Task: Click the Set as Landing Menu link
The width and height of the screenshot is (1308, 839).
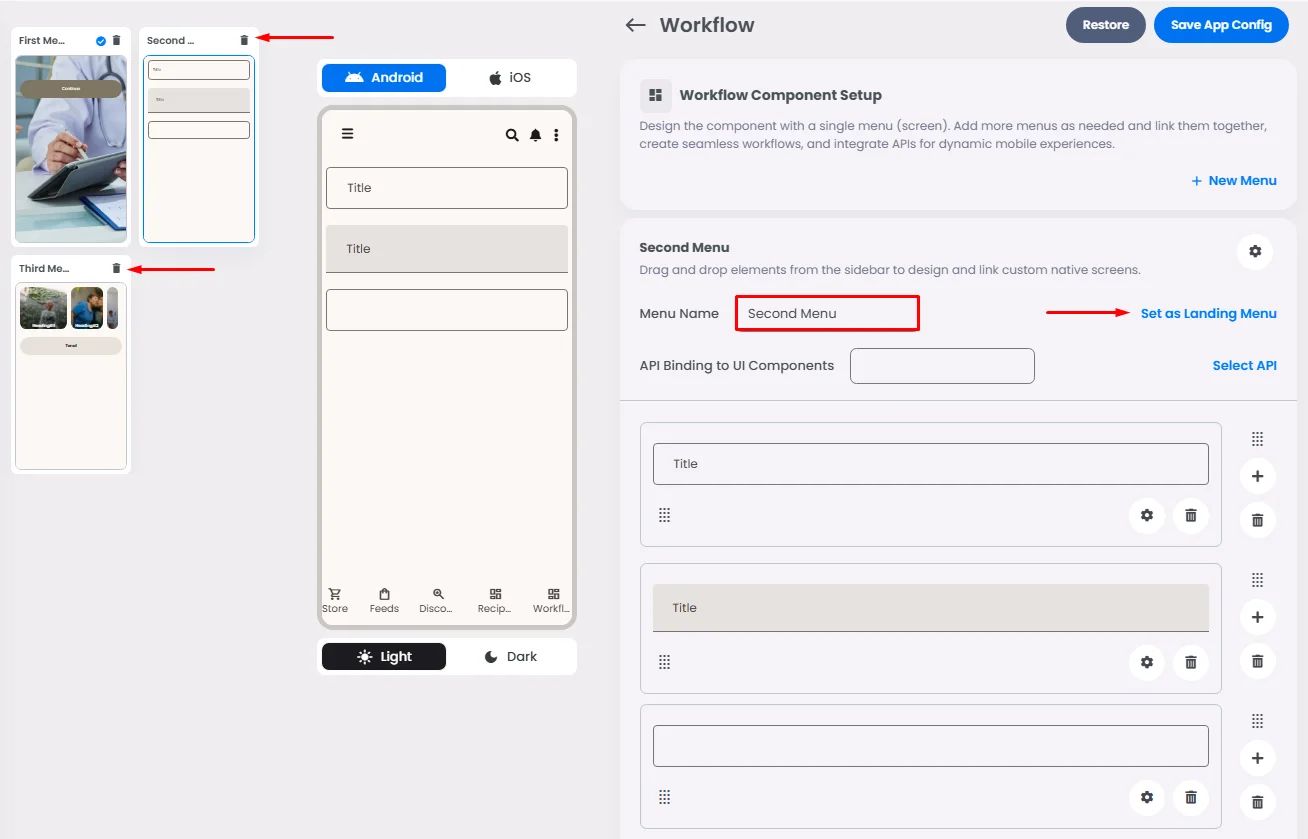Action: point(1208,313)
